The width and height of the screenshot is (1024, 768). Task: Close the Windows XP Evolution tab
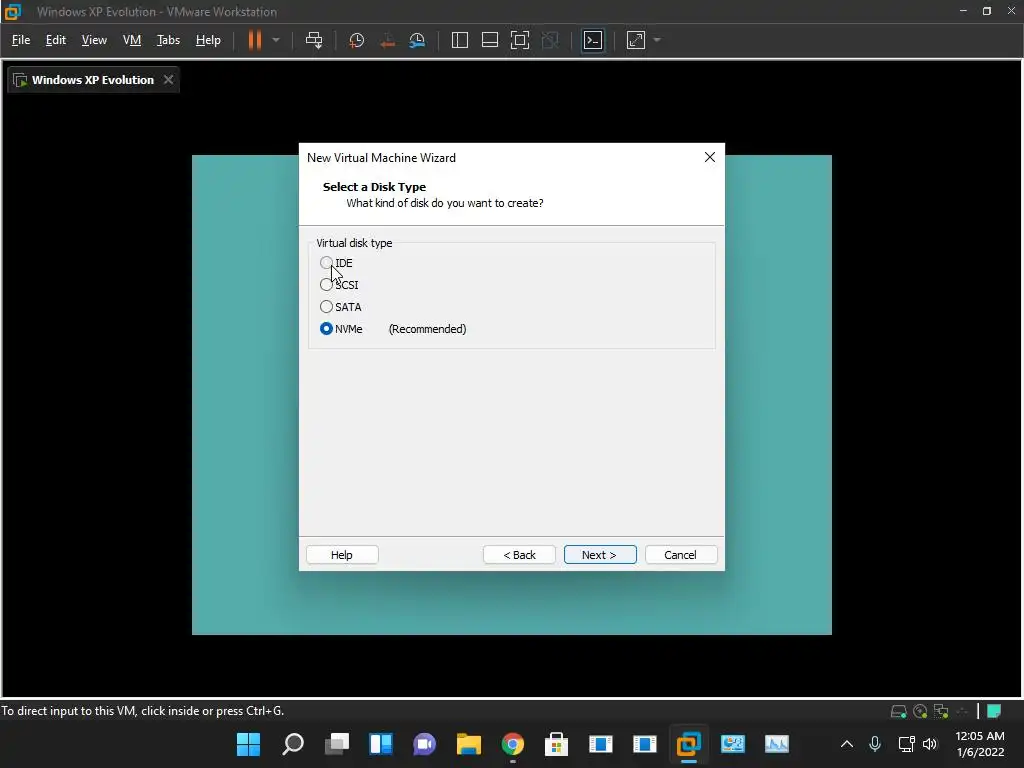click(x=168, y=80)
